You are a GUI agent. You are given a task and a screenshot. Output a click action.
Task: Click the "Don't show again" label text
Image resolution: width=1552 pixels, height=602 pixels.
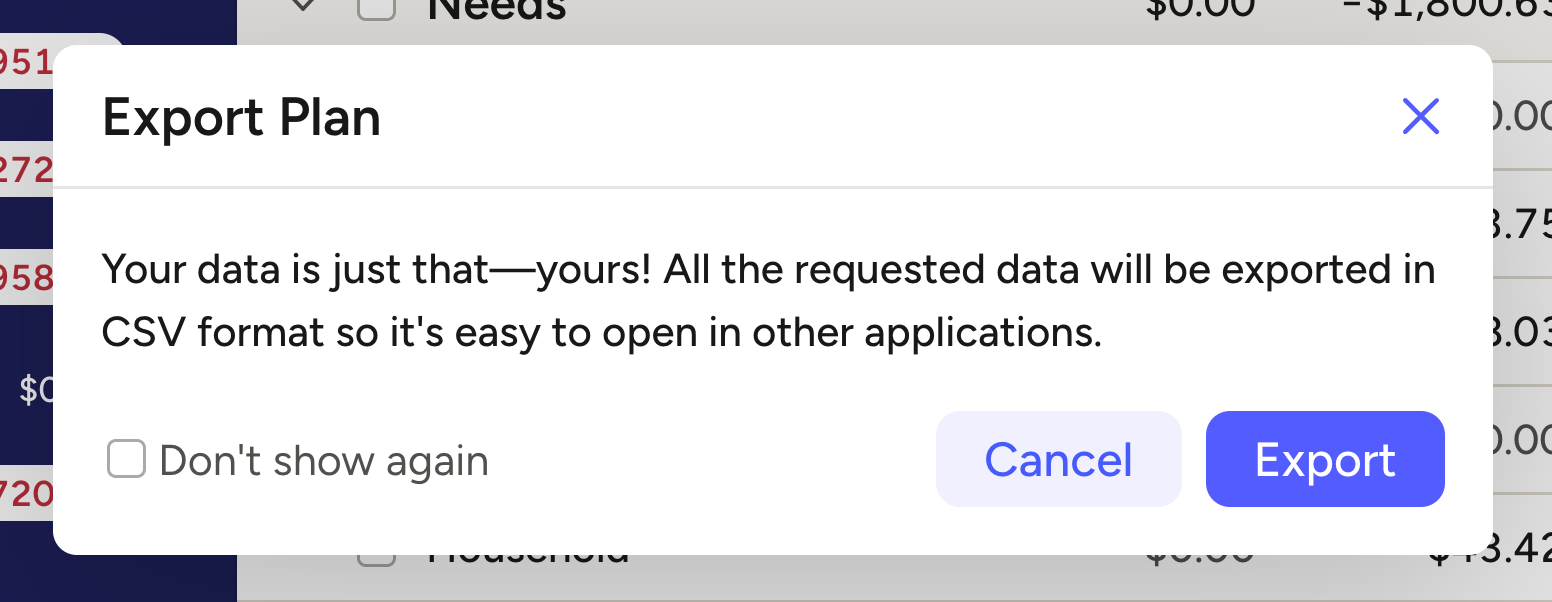[x=324, y=461]
